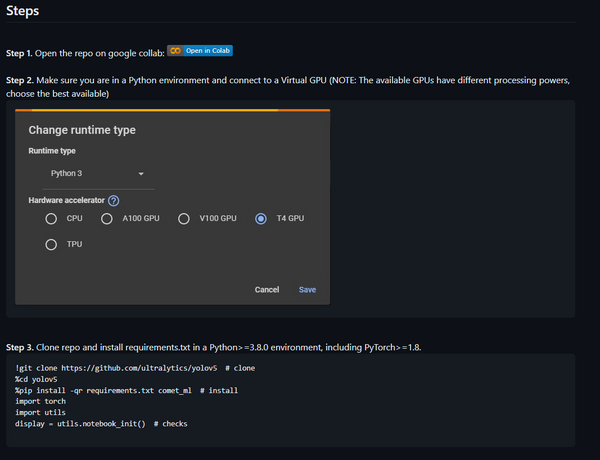600x460 pixels.
Task: Select the A100 GPU radio option
Action: point(107,219)
